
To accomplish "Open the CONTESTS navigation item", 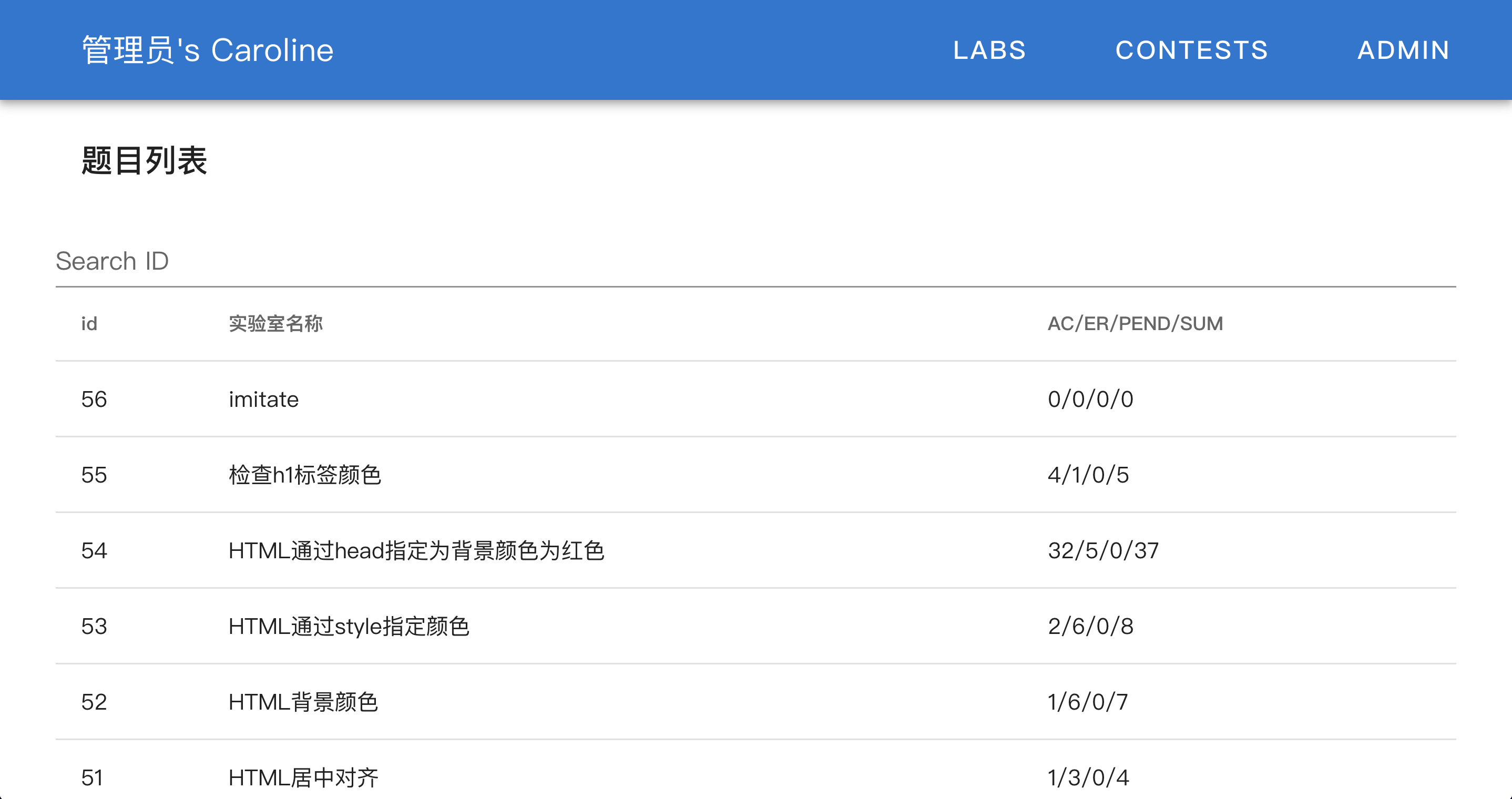I will point(1191,50).
